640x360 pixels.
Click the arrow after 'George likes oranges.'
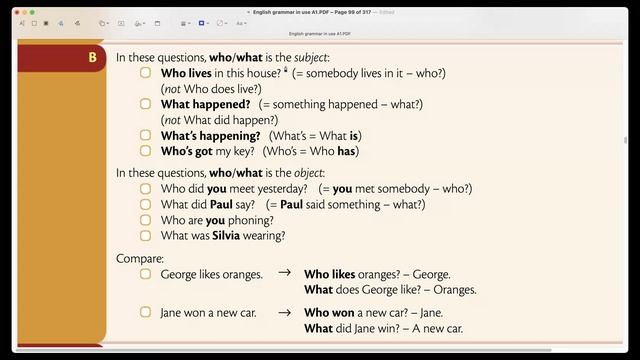coord(284,273)
